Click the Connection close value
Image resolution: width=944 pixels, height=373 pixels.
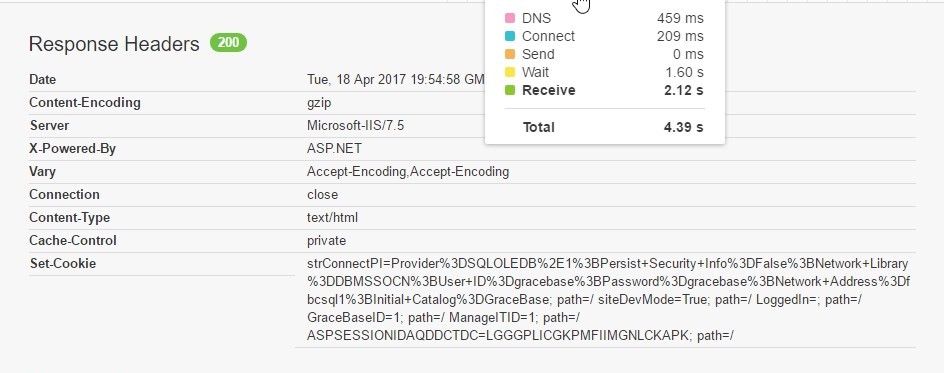[x=322, y=195]
